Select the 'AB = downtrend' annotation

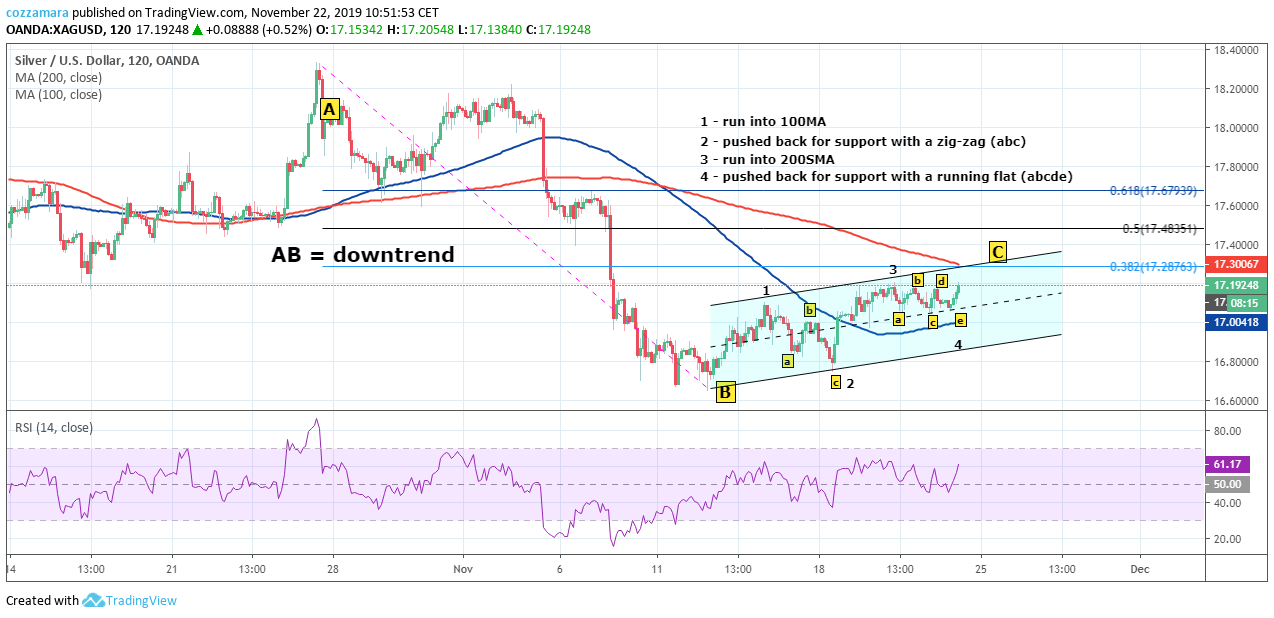point(363,255)
